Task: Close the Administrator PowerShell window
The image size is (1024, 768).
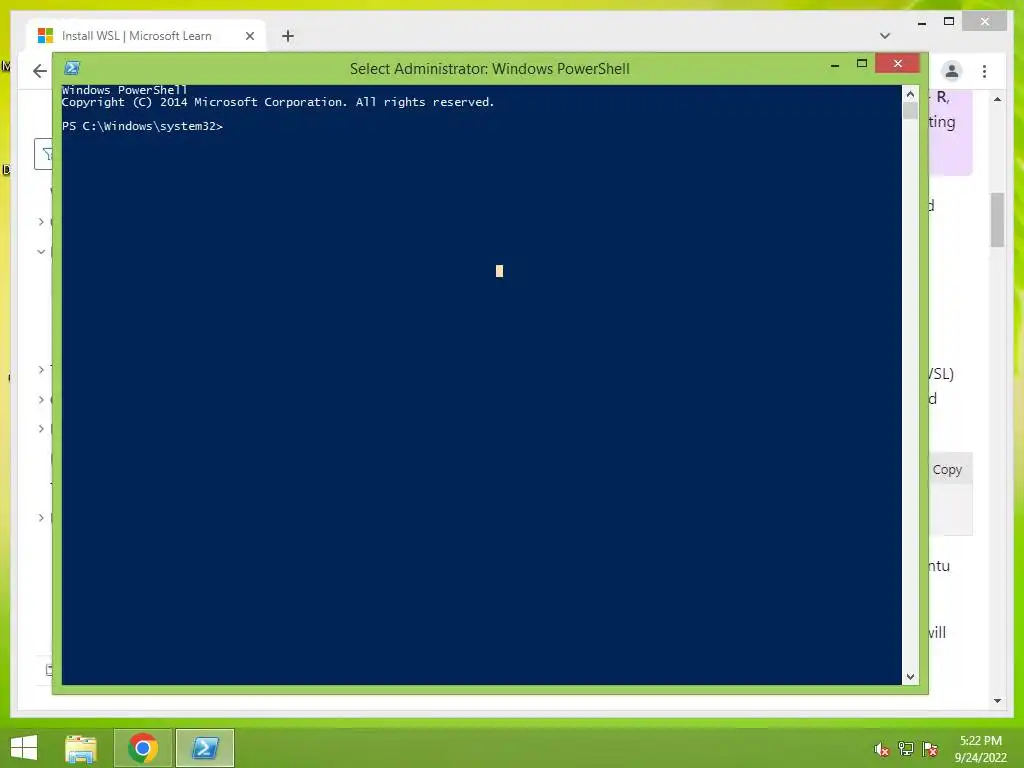Action: click(x=897, y=63)
